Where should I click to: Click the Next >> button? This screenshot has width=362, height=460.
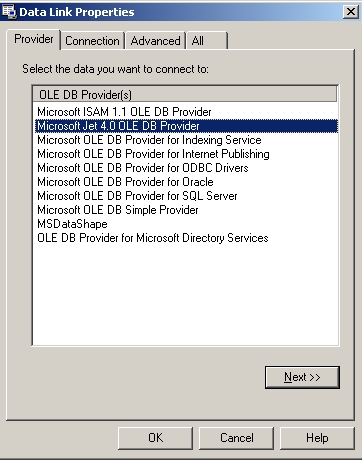[x=302, y=377]
